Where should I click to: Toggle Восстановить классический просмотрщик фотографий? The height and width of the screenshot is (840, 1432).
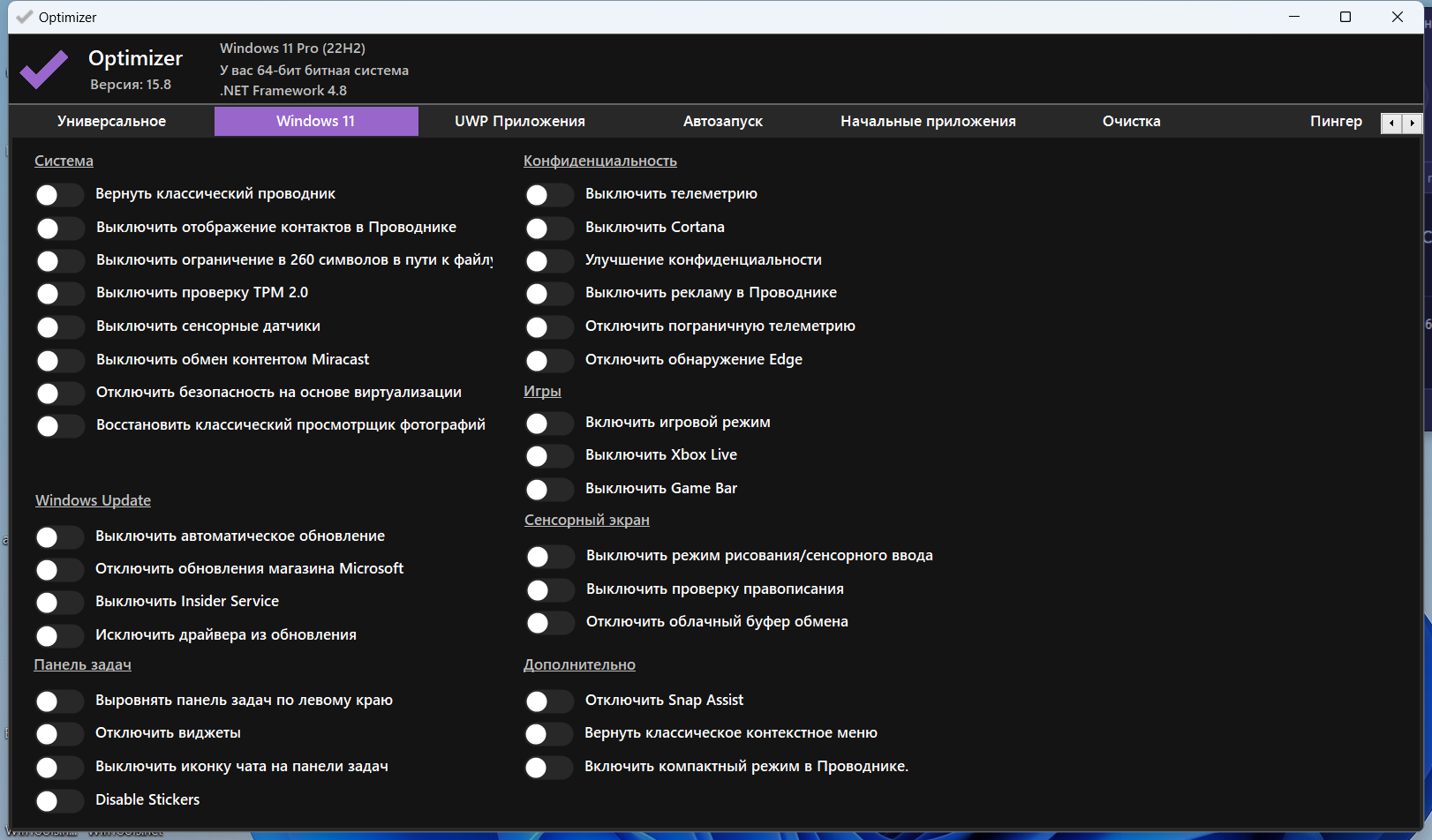click(59, 426)
